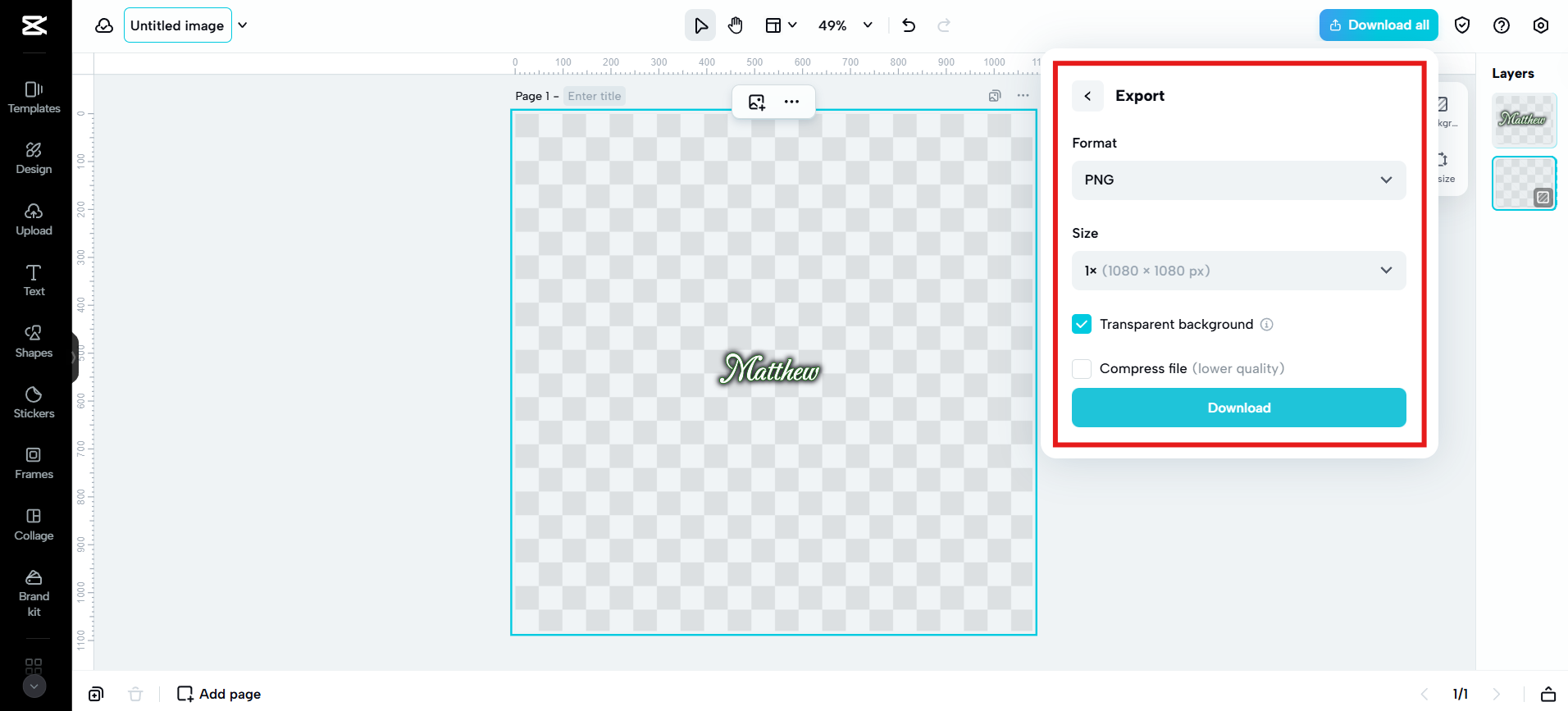The height and width of the screenshot is (711, 1568).
Task: Open floating toolbar more options dots
Action: 791,102
